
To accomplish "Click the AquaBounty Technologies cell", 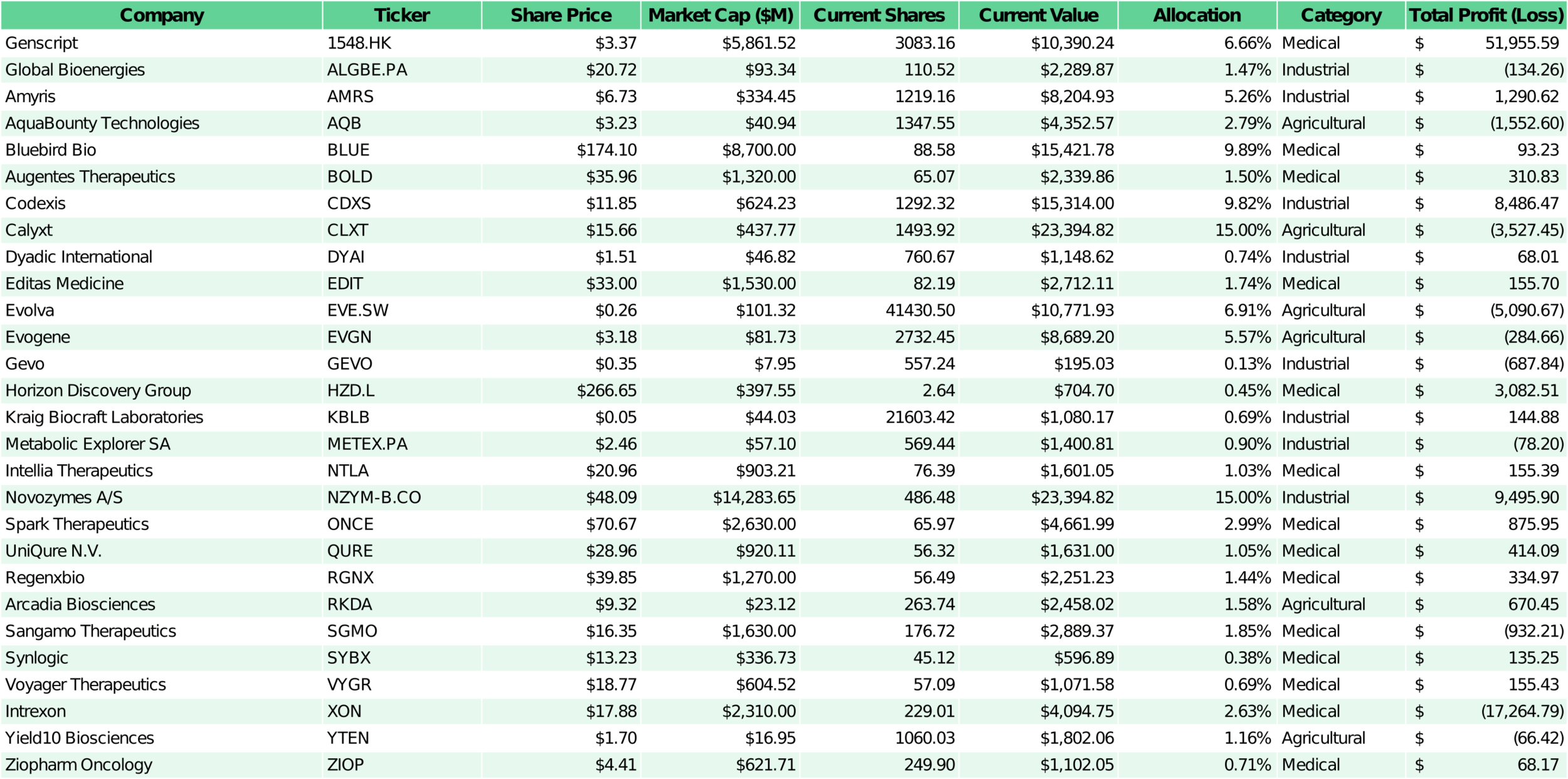I will [162, 124].
